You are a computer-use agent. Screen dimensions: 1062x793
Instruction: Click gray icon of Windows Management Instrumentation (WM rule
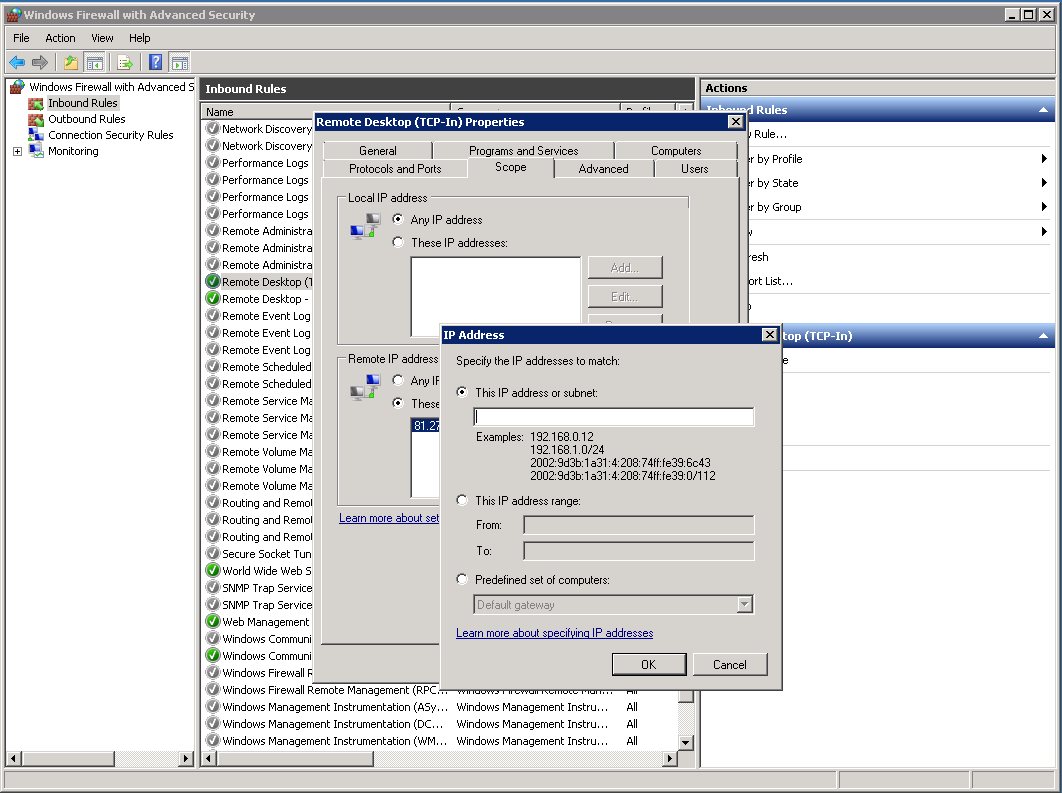213,740
